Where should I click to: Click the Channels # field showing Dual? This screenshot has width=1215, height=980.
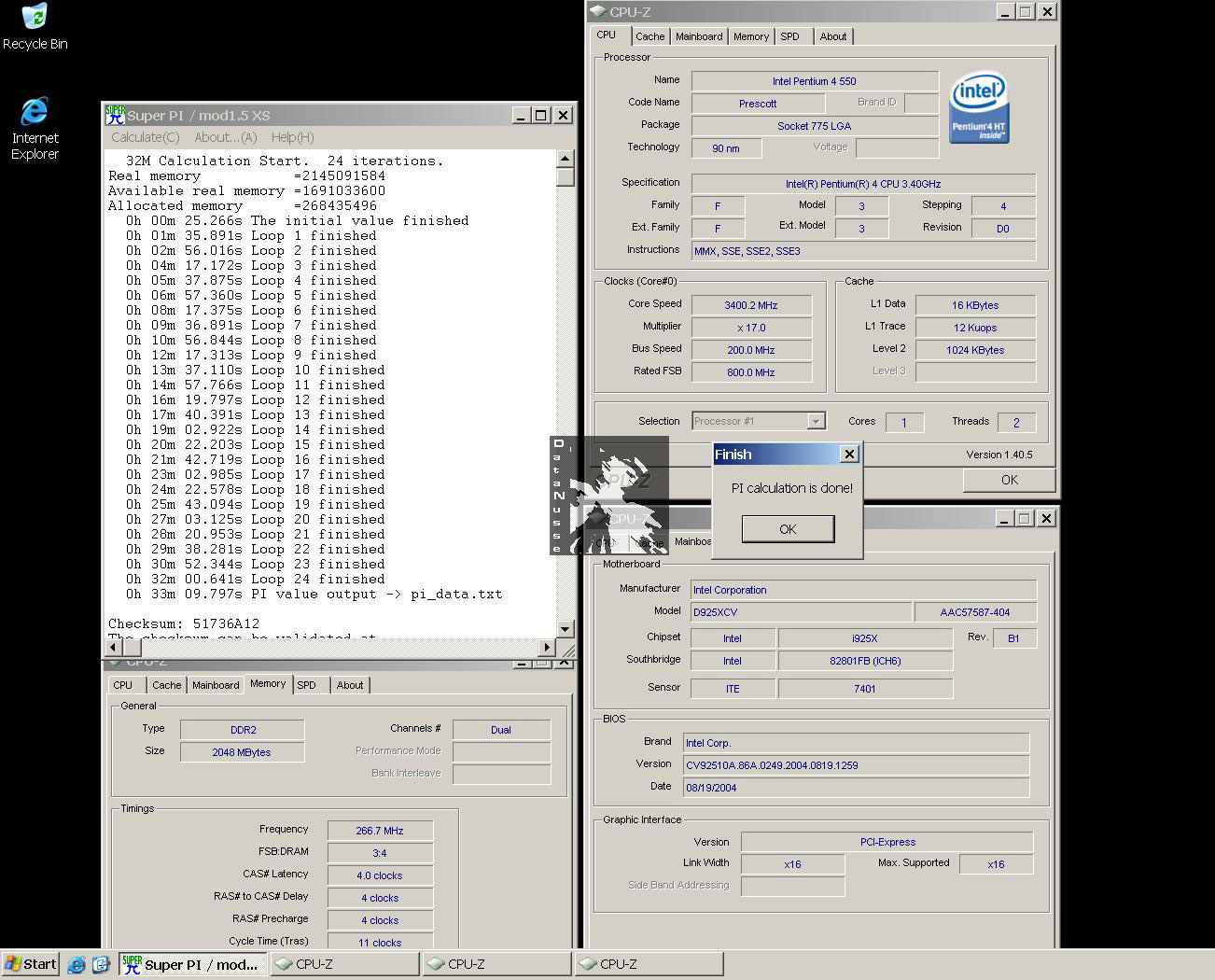coord(501,730)
